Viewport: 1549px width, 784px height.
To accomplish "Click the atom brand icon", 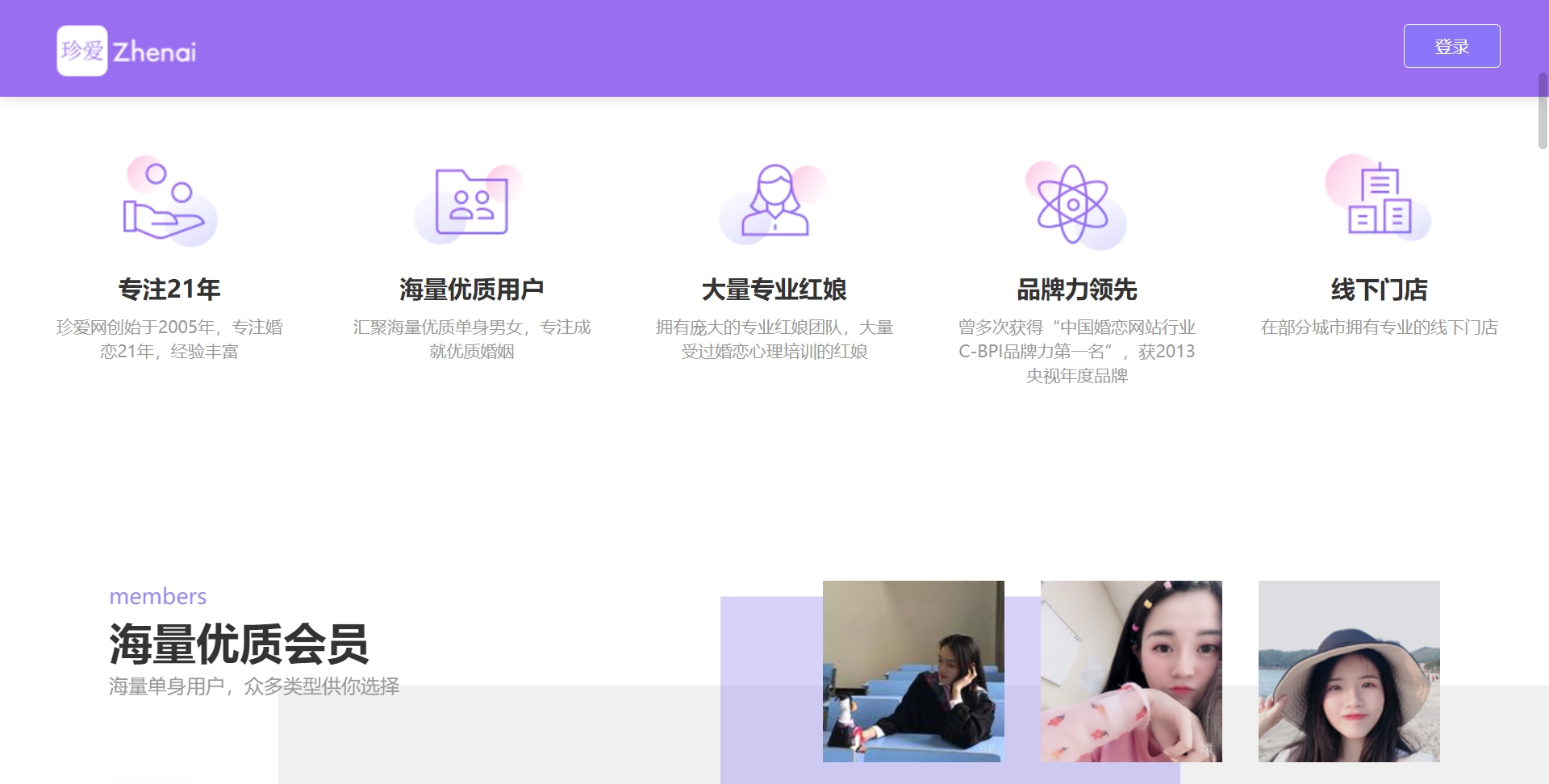I will click(1073, 204).
